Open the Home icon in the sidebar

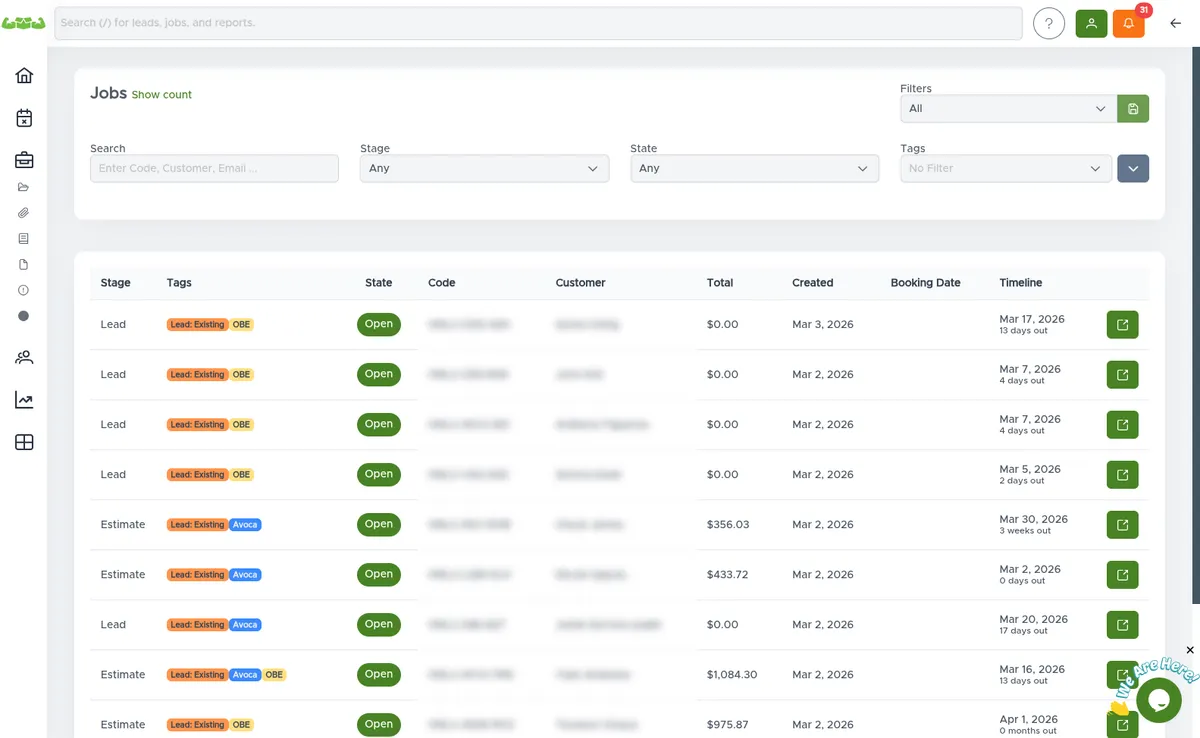[23, 75]
